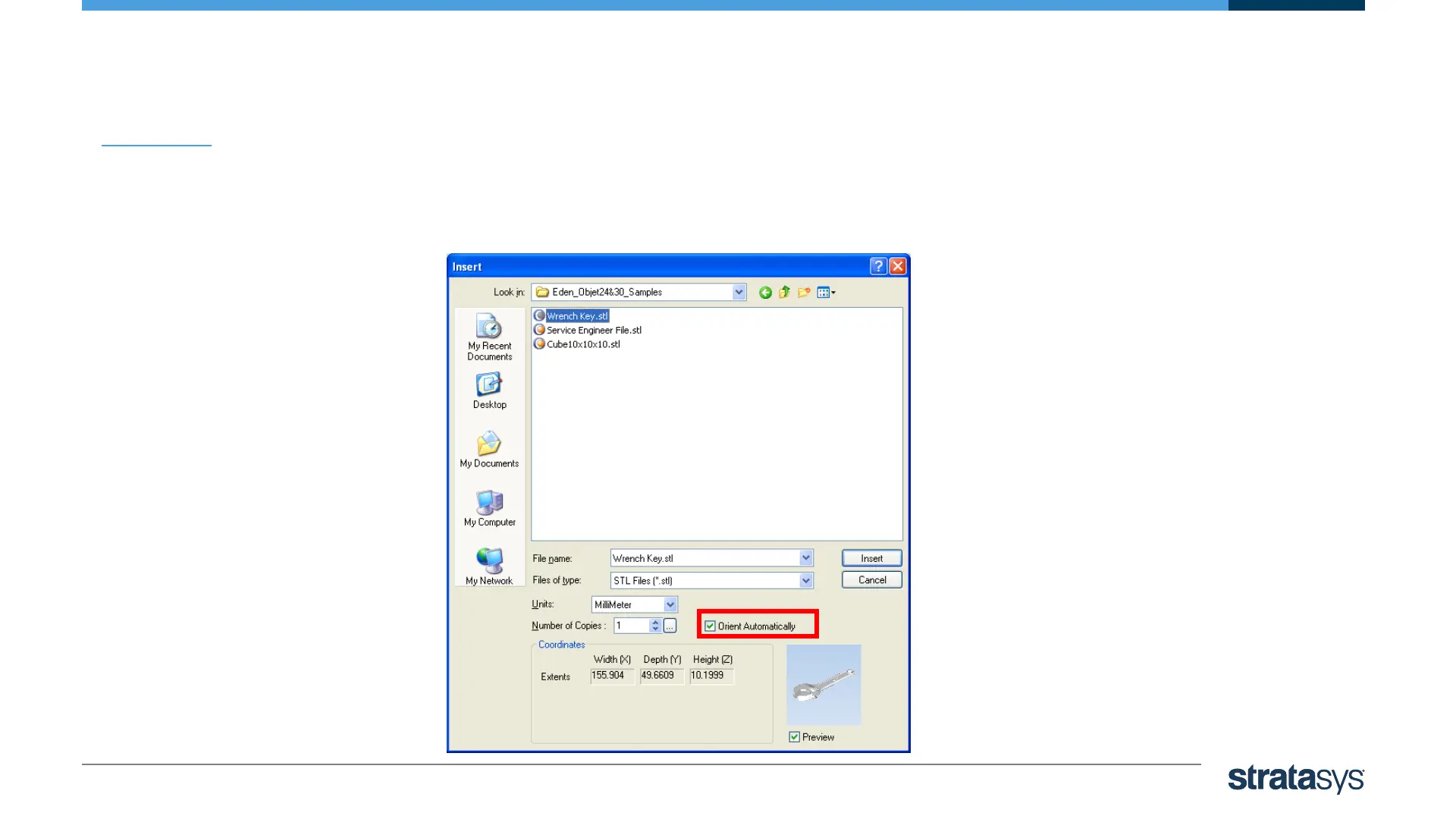Open the File name dropdown list
The image size is (1456, 819).
[x=805, y=558]
